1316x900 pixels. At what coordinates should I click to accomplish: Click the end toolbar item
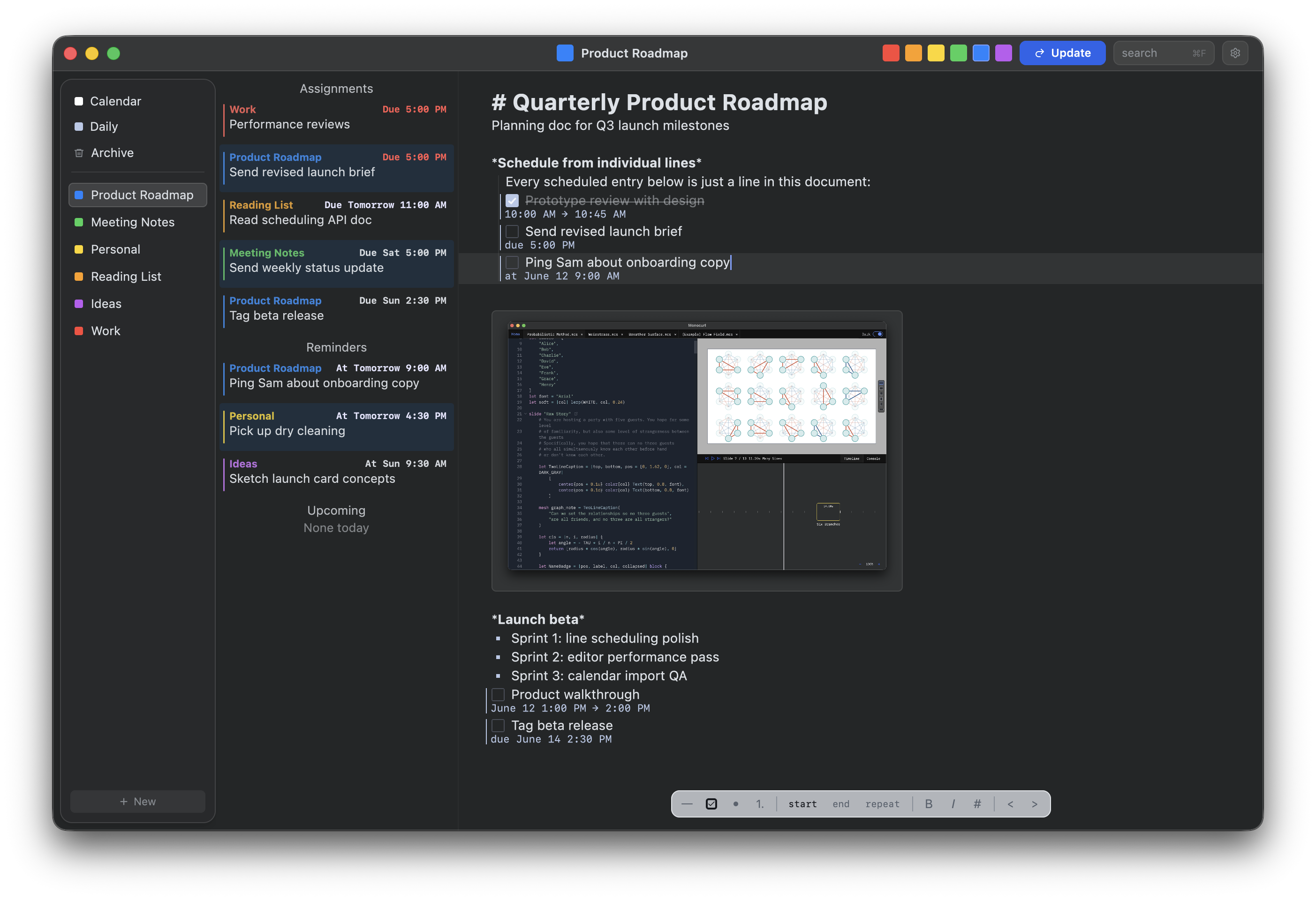coord(841,804)
